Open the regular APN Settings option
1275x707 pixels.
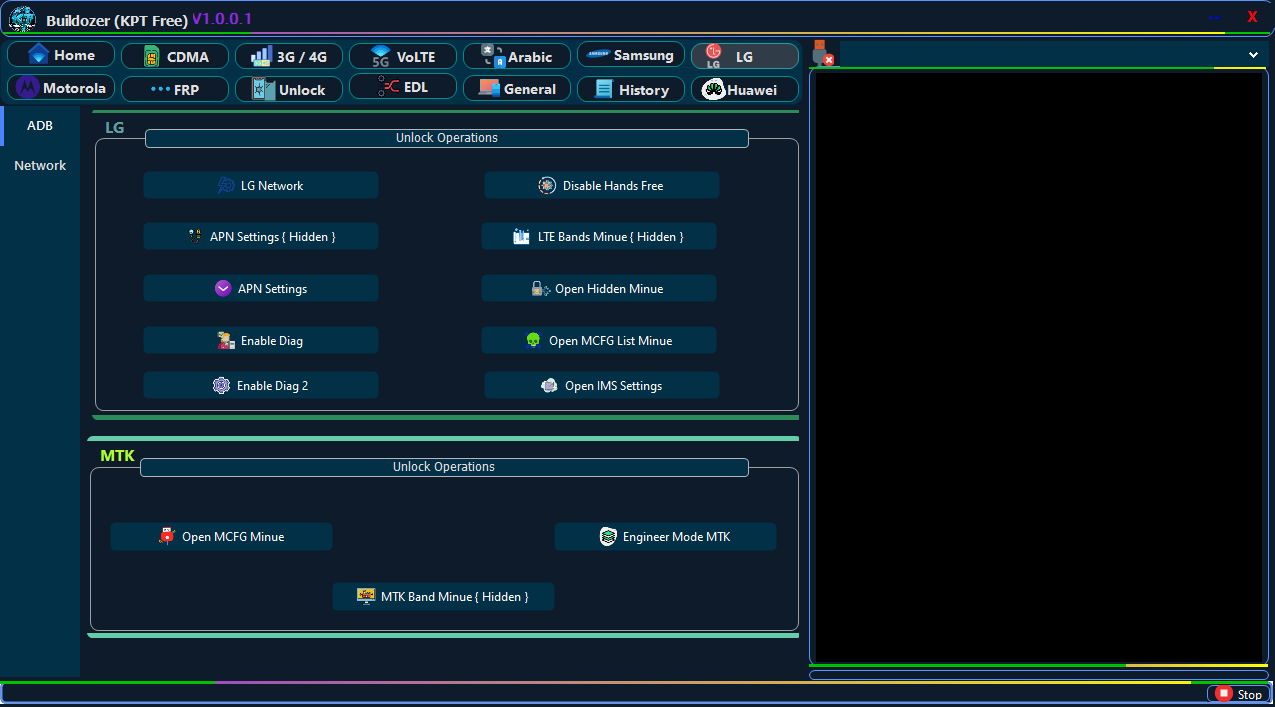pyautogui.click(x=261, y=289)
